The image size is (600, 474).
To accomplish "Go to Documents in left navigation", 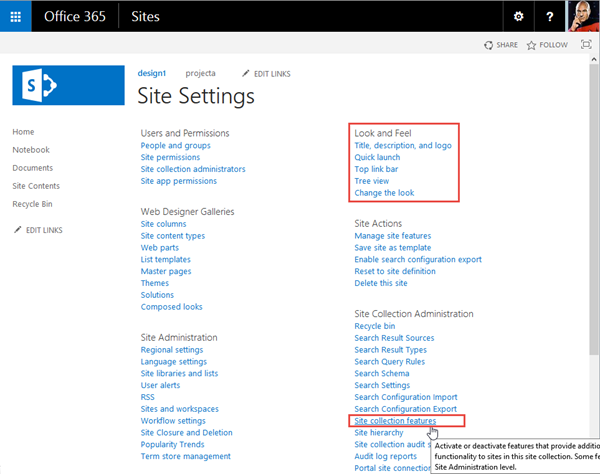I will 32,168.
